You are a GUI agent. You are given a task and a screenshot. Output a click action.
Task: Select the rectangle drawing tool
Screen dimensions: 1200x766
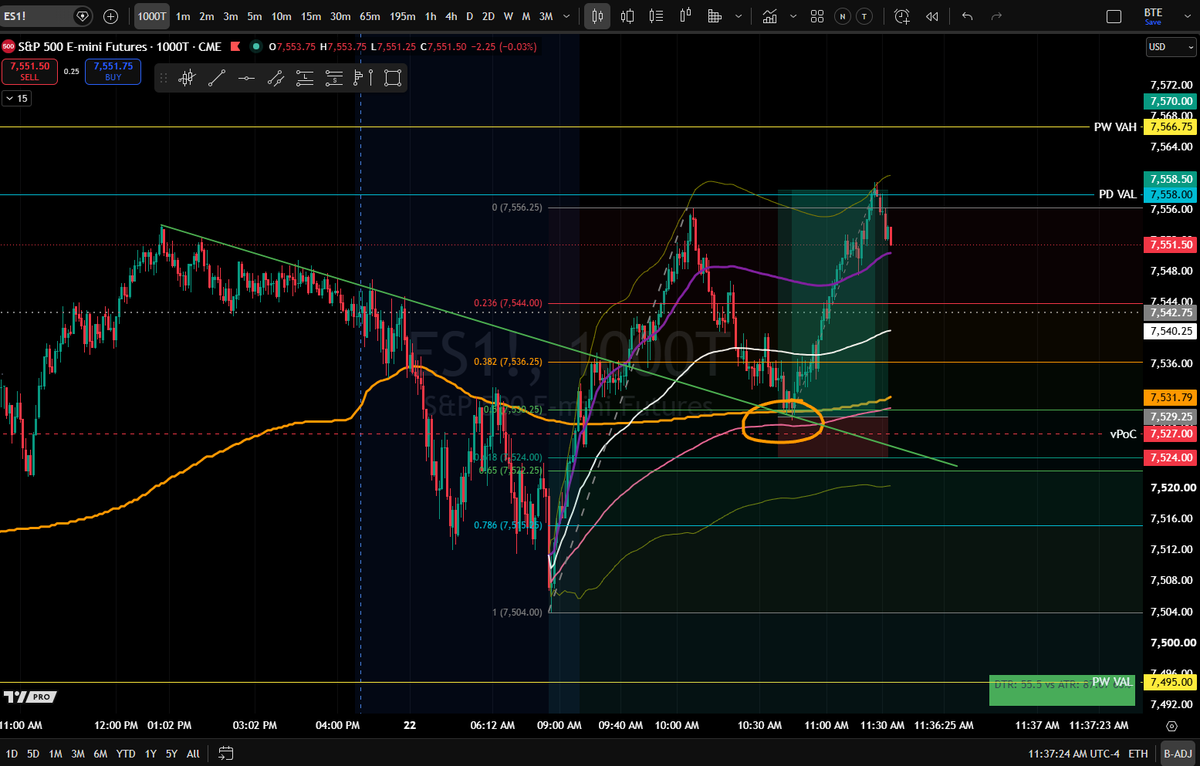(392, 78)
